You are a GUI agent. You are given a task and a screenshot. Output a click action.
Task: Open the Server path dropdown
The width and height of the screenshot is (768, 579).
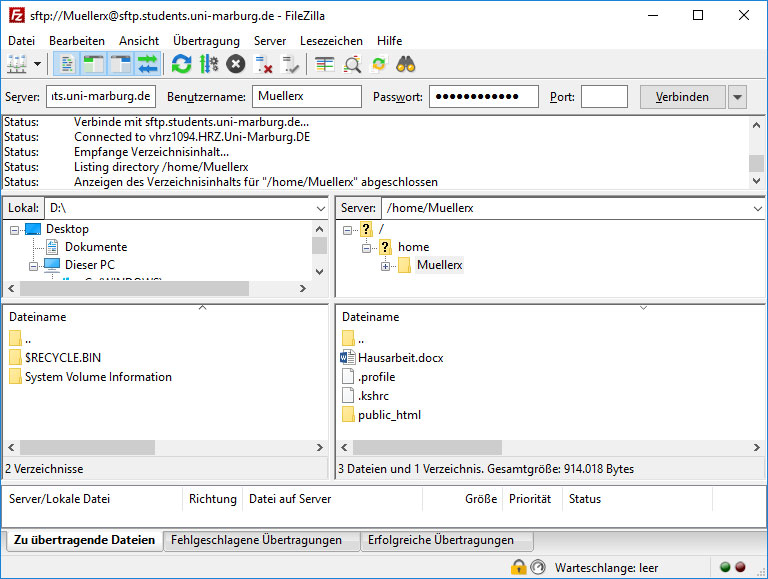coord(757,209)
